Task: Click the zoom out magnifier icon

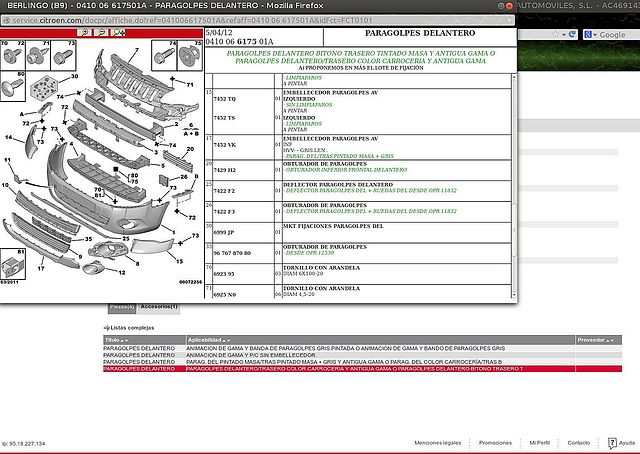Action: [x=101, y=33]
